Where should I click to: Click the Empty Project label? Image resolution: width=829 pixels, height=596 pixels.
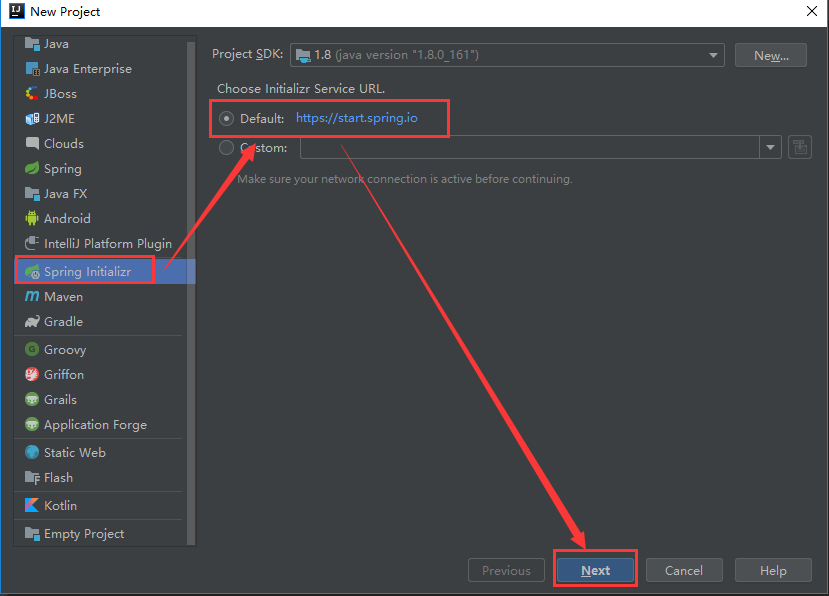84,534
